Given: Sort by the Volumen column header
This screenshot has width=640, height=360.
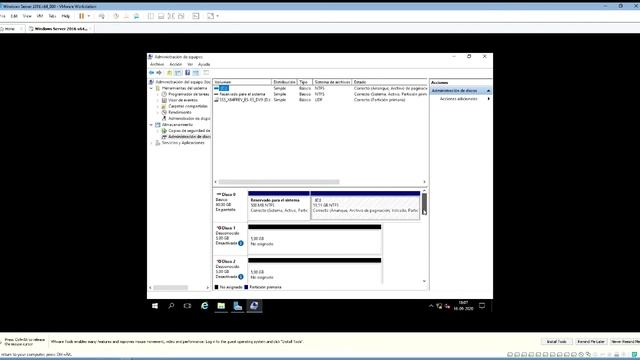Looking at the screenshot, I should point(242,82).
